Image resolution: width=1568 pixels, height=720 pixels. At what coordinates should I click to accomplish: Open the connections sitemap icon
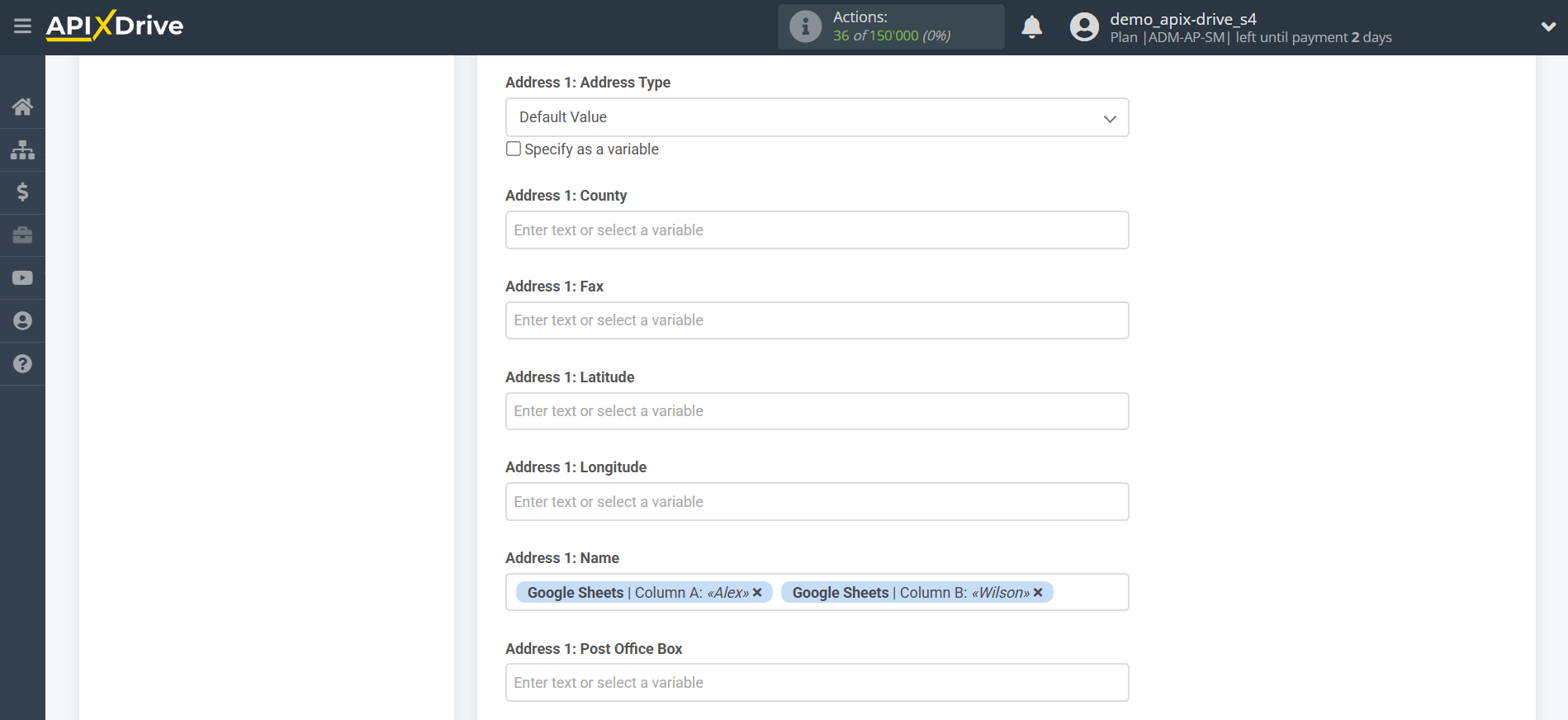pyautogui.click(x=22, y=149)
